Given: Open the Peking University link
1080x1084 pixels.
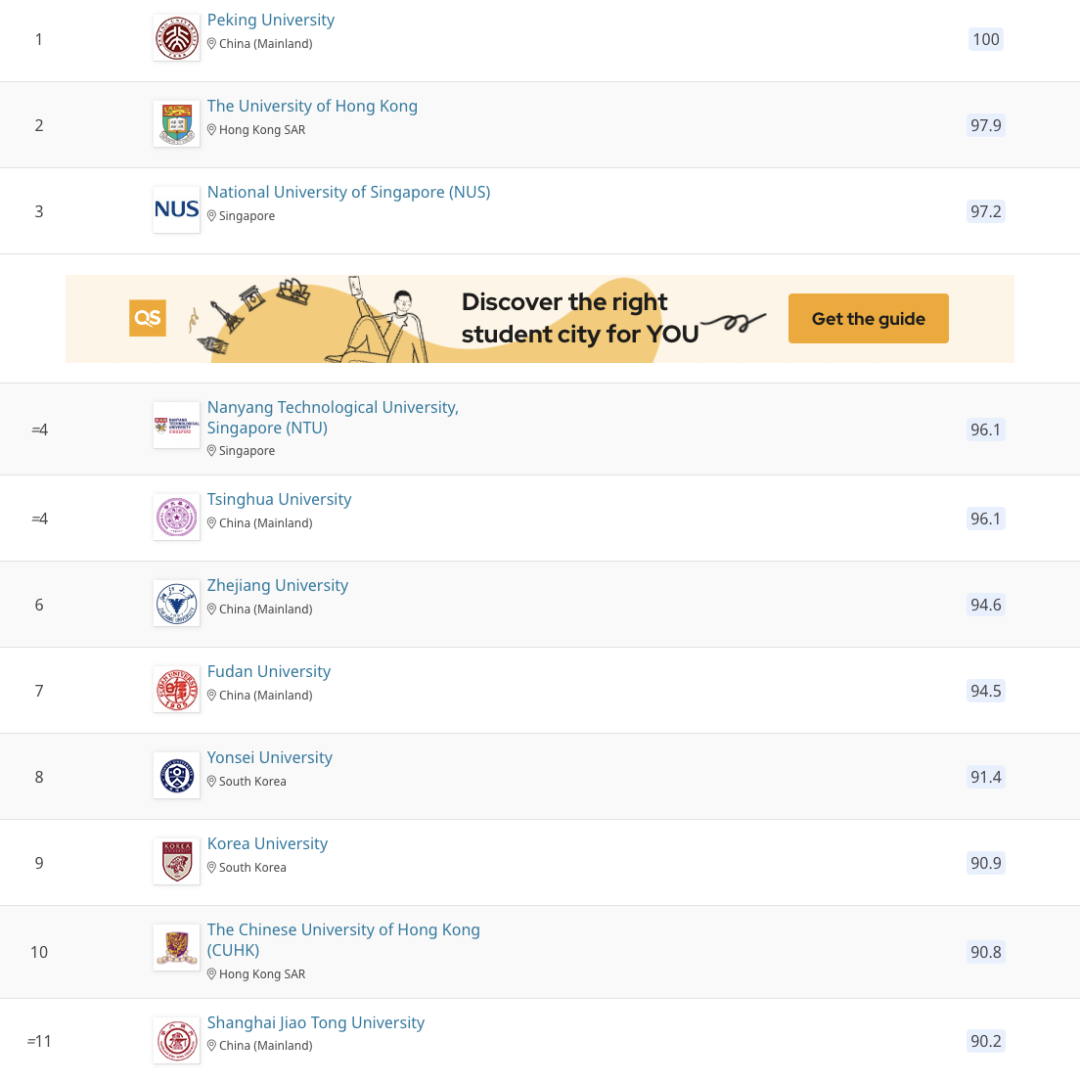Looking at the screenshot, I should coord(270,20).
